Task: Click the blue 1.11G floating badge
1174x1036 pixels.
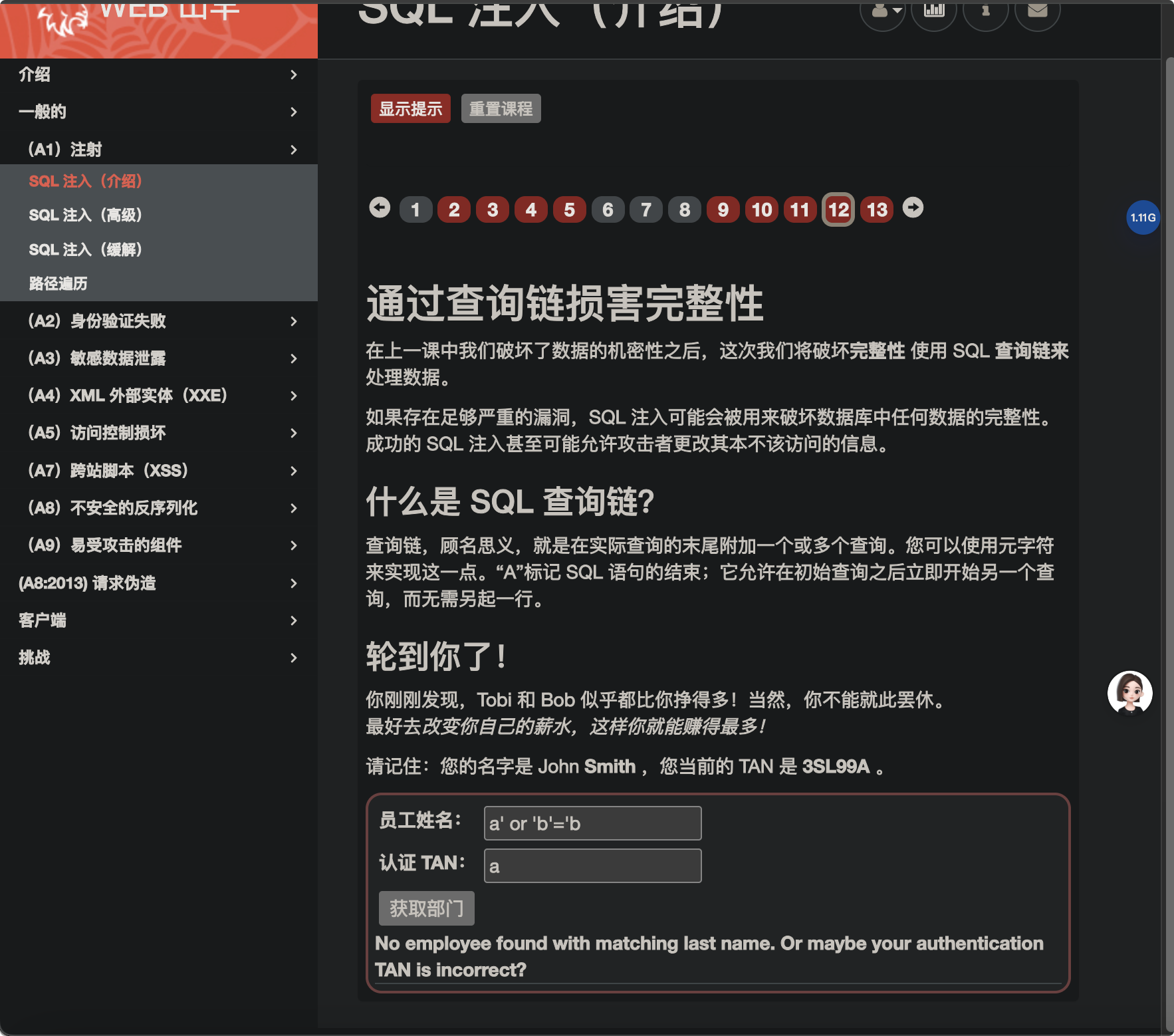Action: (x=1143, y=217)
